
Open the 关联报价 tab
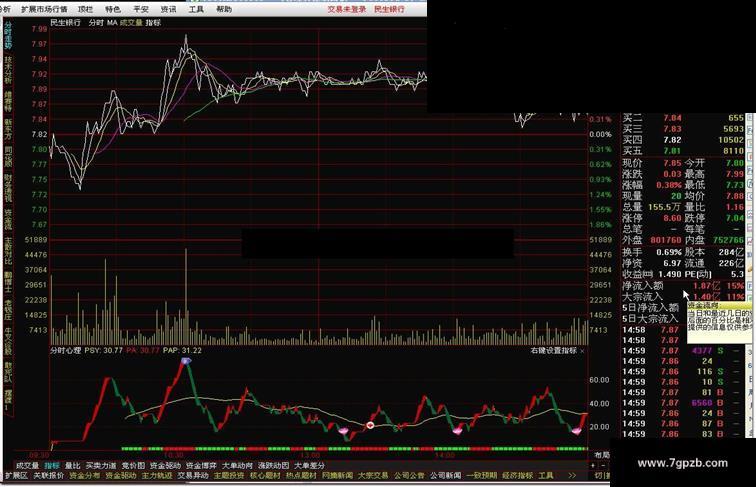pyautogui.click(x=48, y=476)
